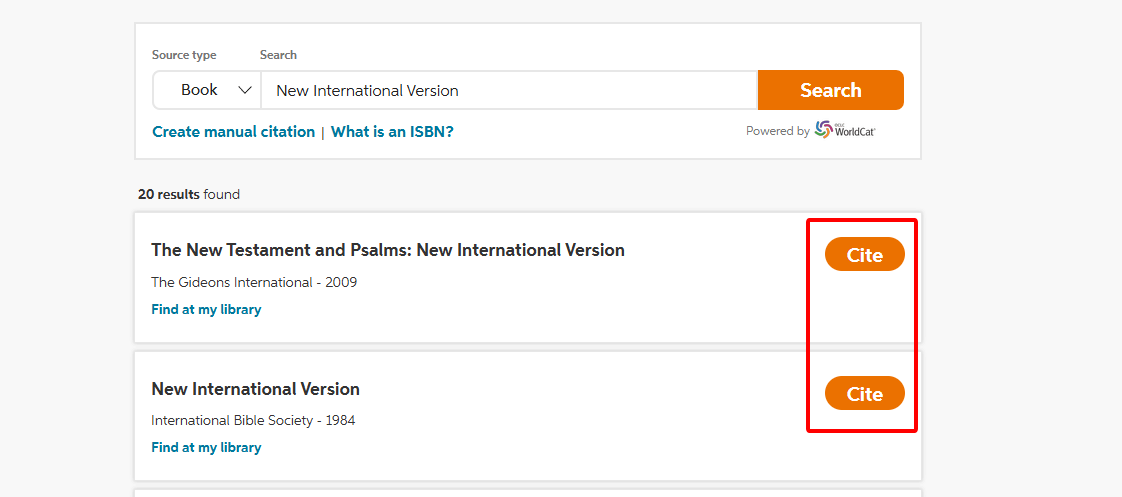The image size is (1122, 497).
Task: Follow the What is an ISBN? link
Action: [392, 132]
